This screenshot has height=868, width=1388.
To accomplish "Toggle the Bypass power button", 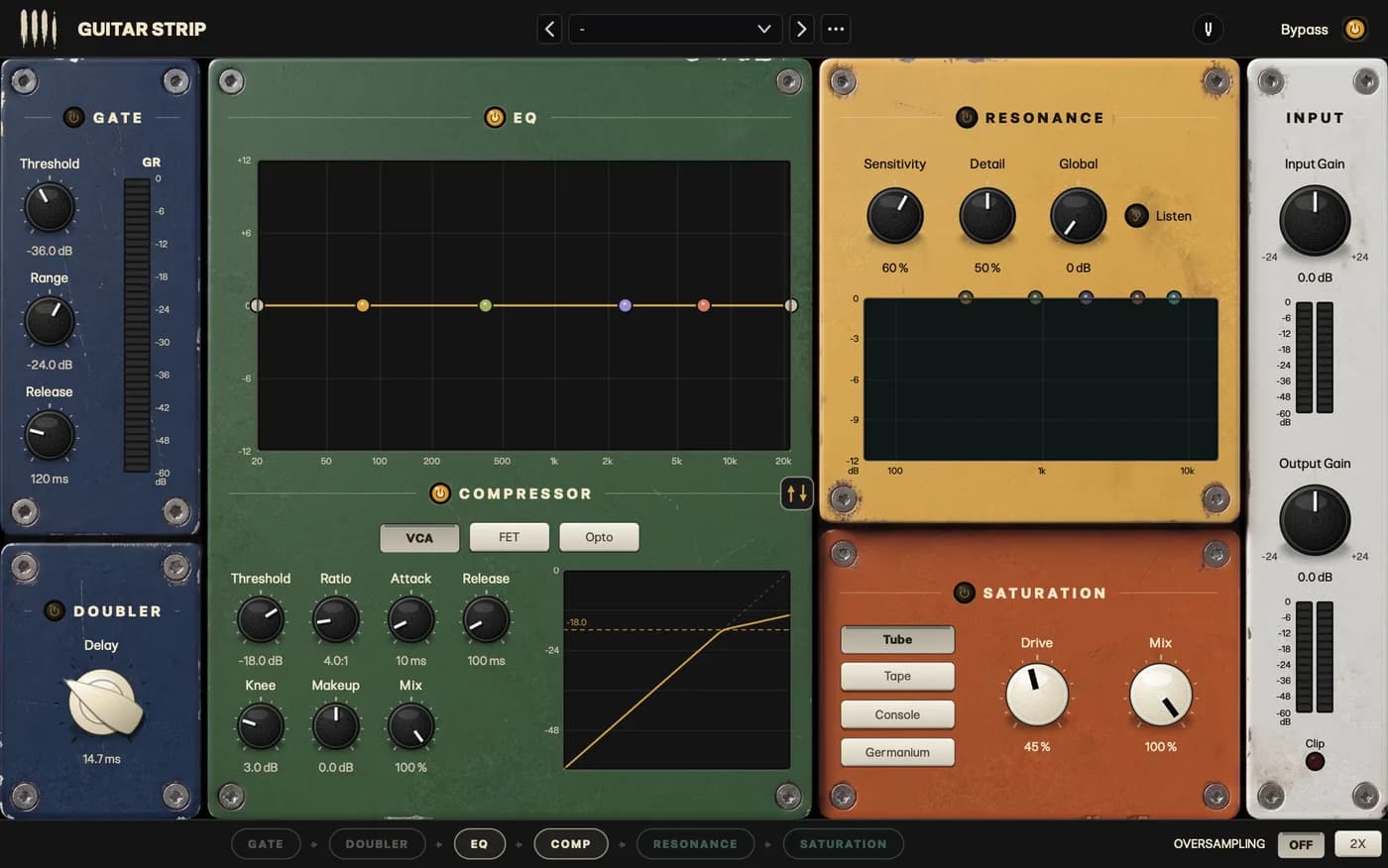I will [x=1354, y=29].
